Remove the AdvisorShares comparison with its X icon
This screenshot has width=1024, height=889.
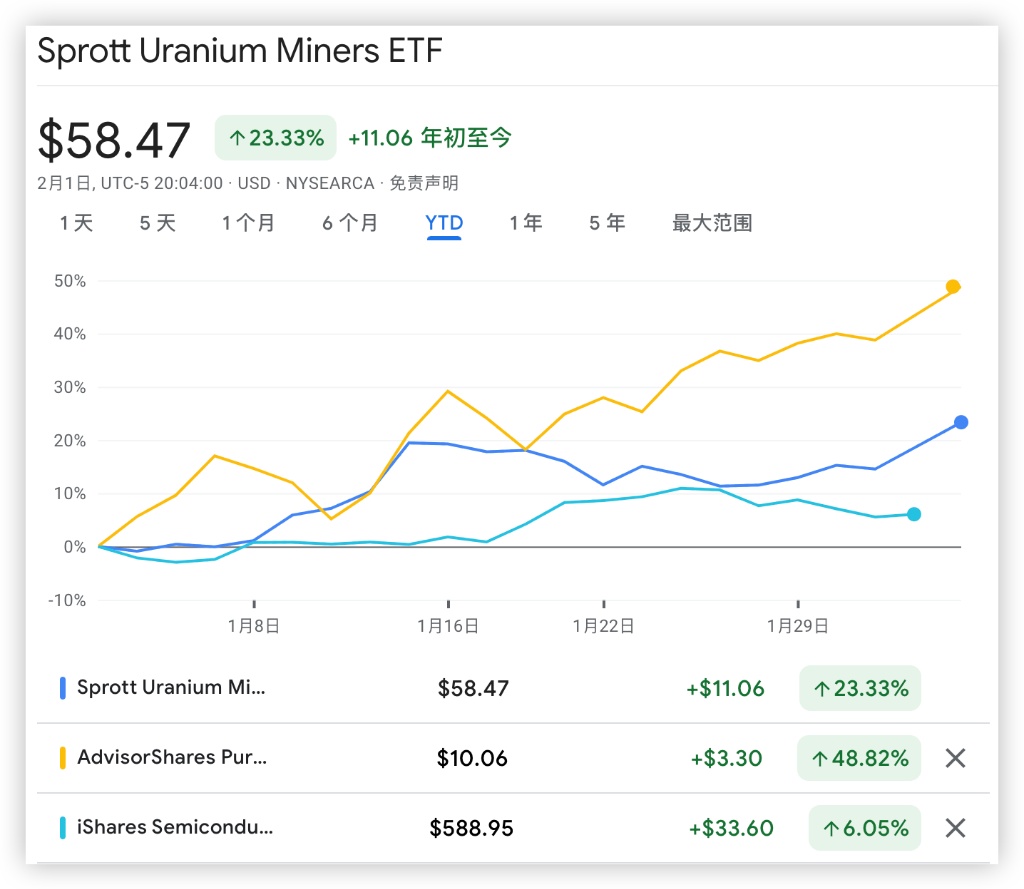pyautogui.click(x=955, y=758)
